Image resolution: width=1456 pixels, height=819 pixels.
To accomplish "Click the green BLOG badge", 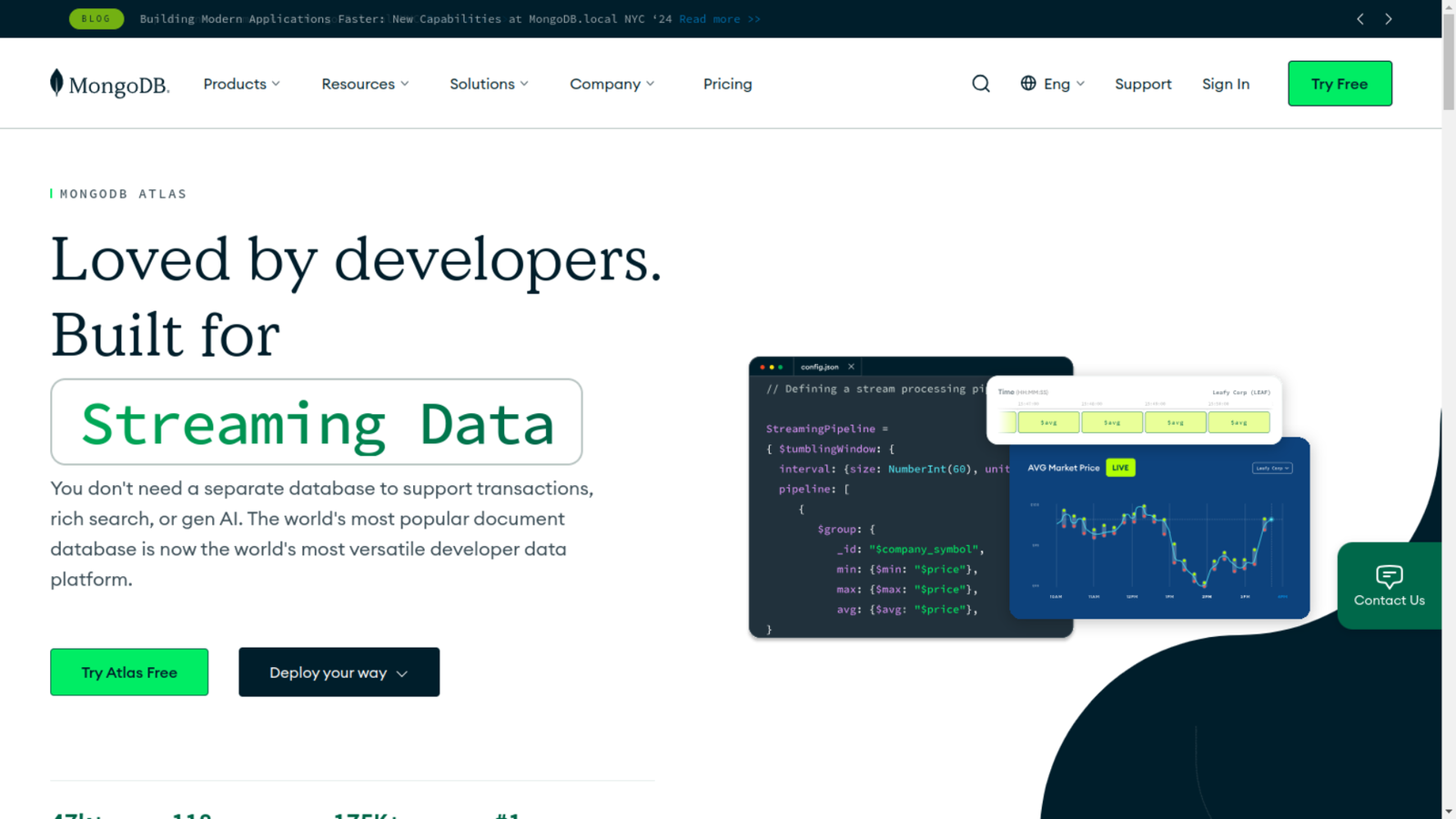I will (96, 19).
